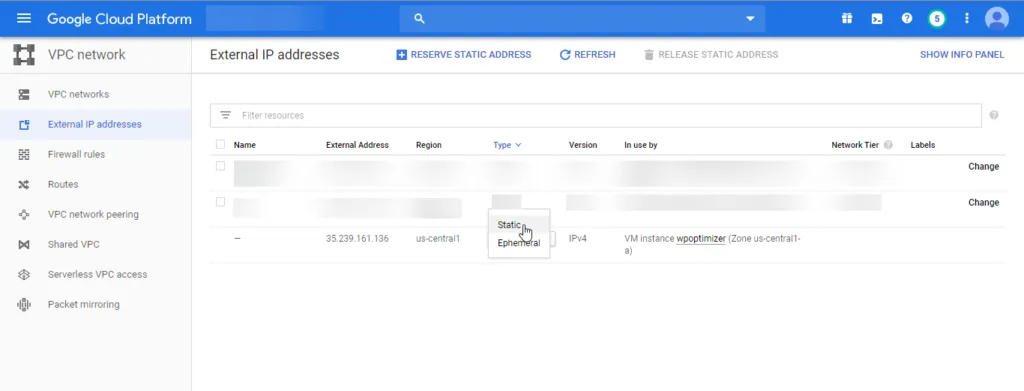Screen dimensions: 1024x391
Task: Click IP address 35.239.161.136
Action: (357, 239)
